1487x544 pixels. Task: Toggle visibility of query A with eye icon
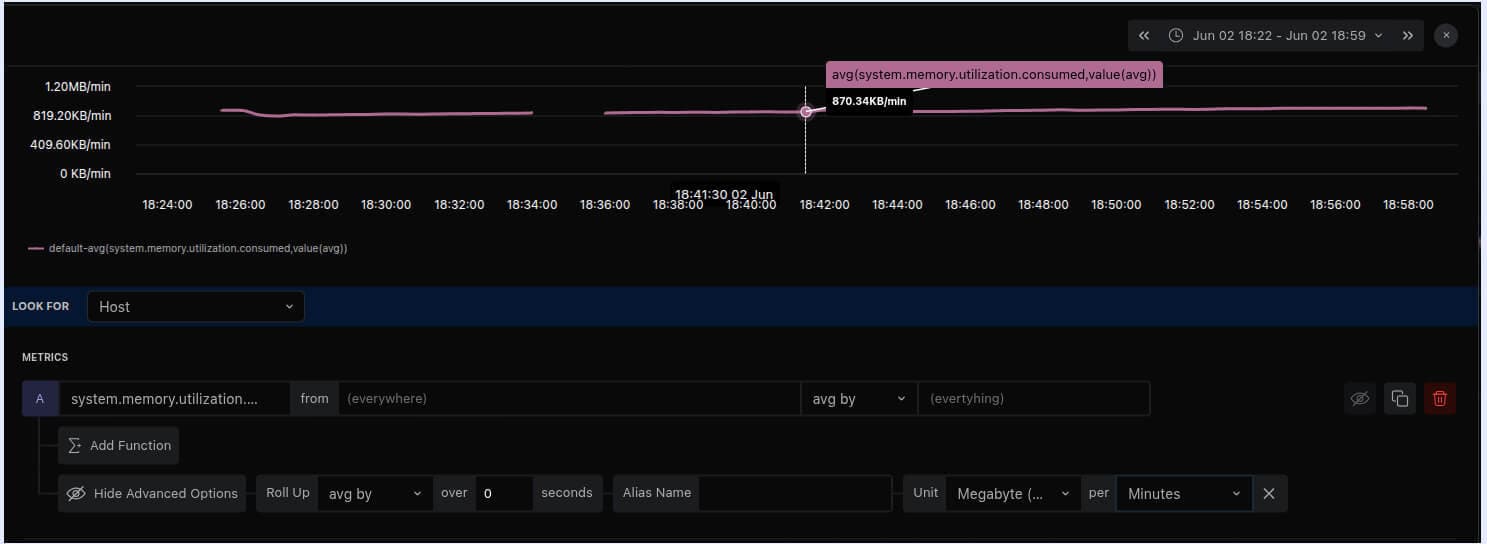[x=1359, y=398]
